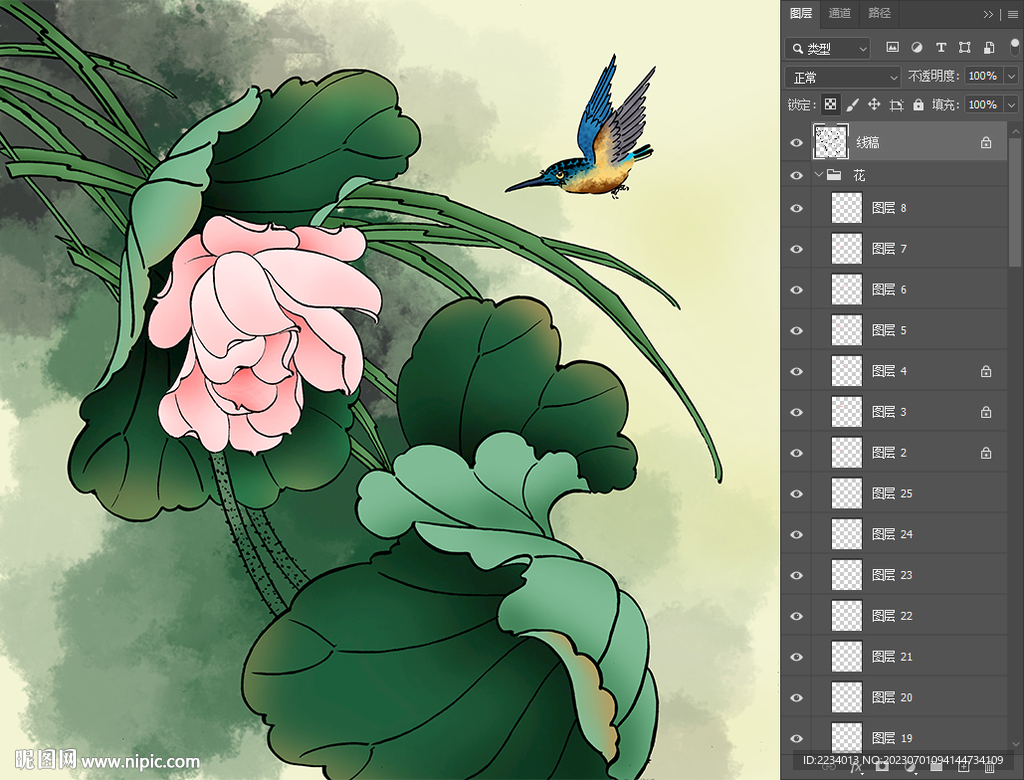Image resolution: width=1024 pixels, height=780 pixels.
Task: Switch to the 路径 tab
Action: coord(879,13)
